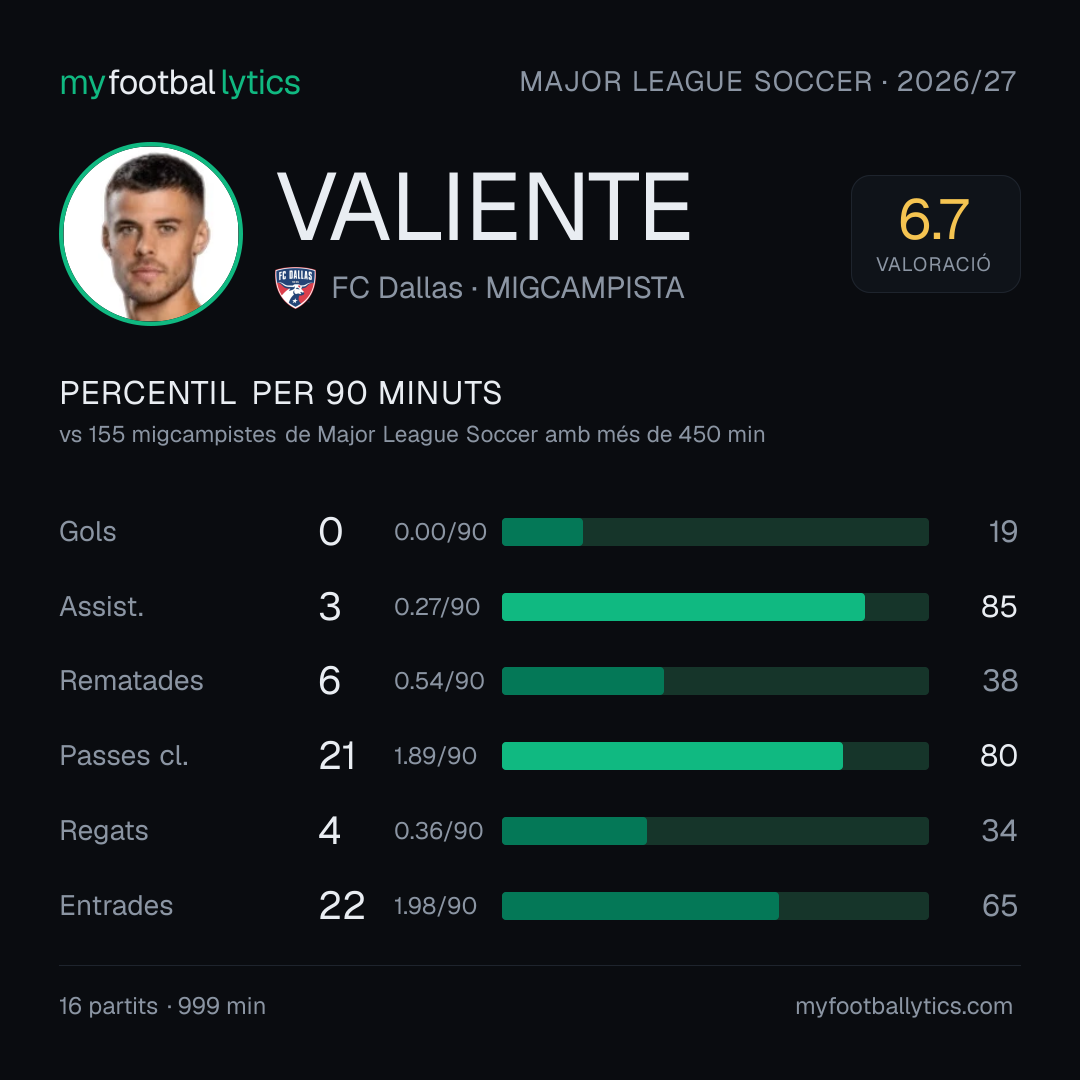Click the Assist. percentile bar
The image size is (1080, 1080).
coord(715,607)
